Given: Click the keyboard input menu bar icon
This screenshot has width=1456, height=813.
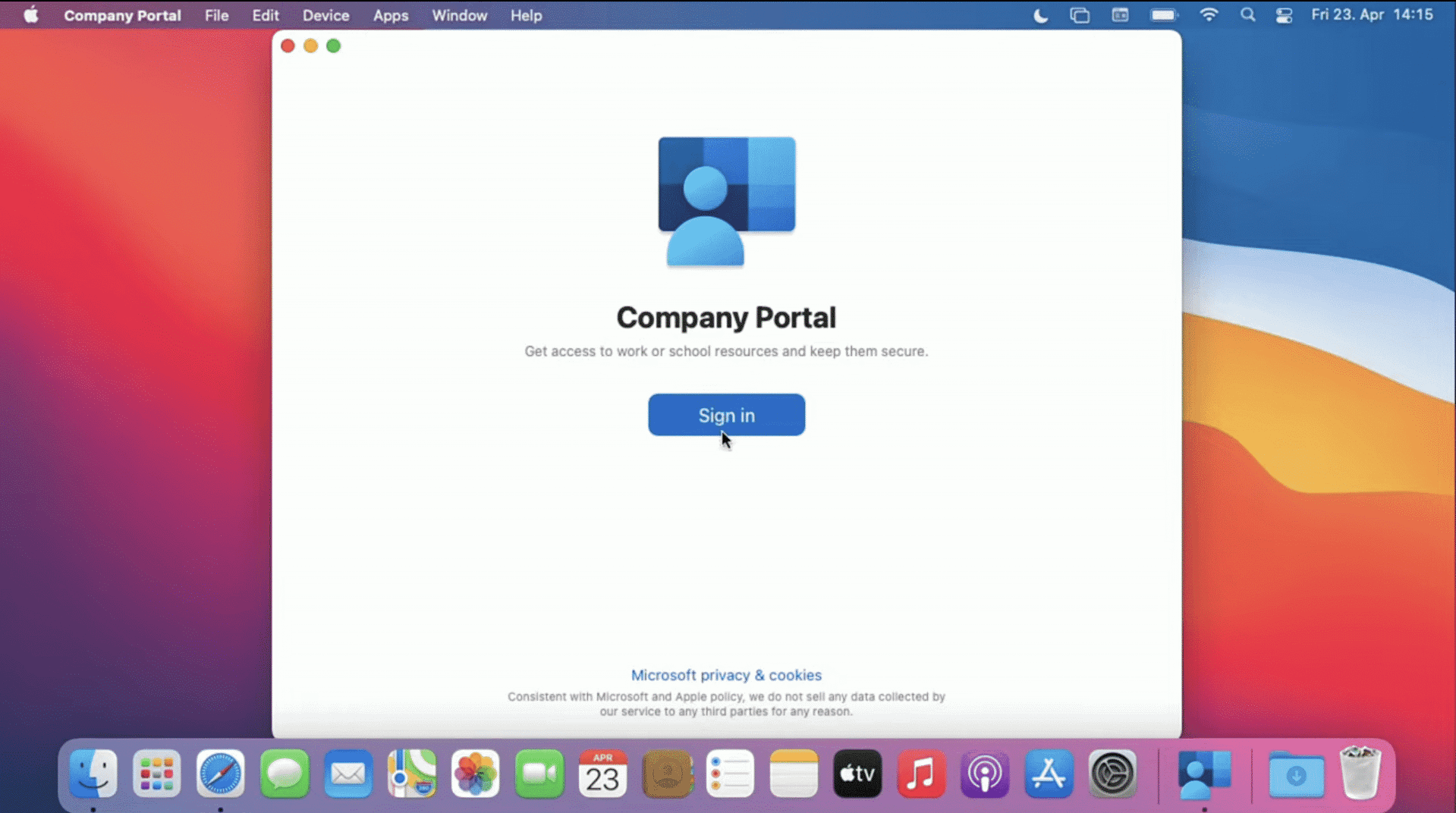Looking at the screenshot, I should [x=1120, y=15].
